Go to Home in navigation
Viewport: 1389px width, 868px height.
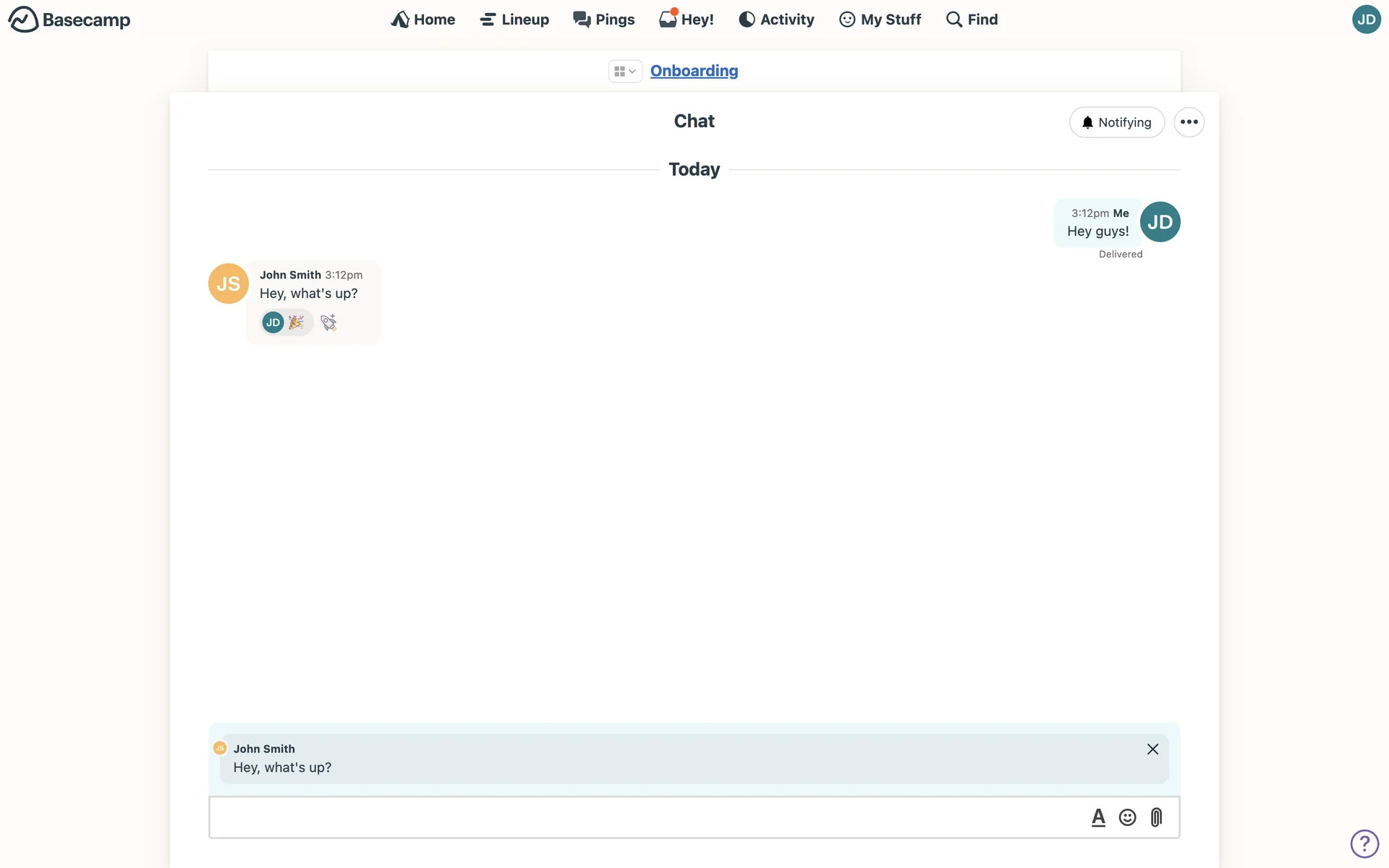coord(423,20)
